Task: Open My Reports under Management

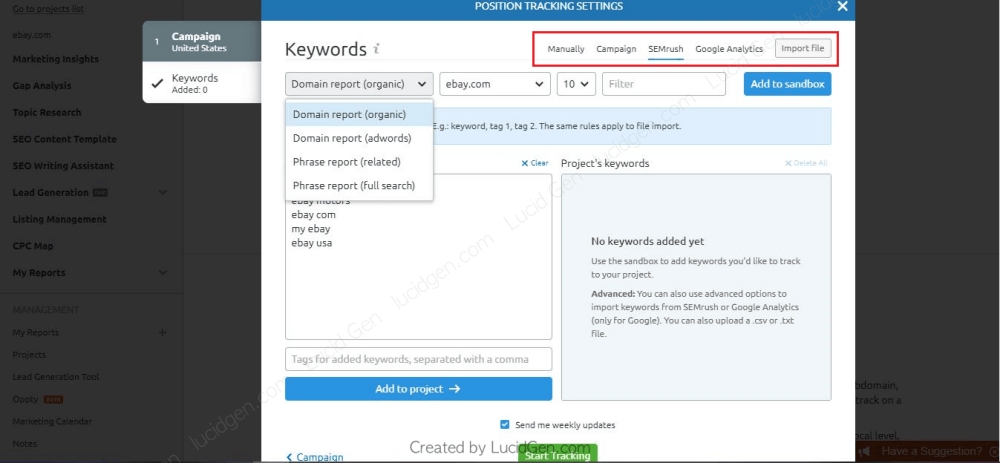Action: (x=36, y=332)
